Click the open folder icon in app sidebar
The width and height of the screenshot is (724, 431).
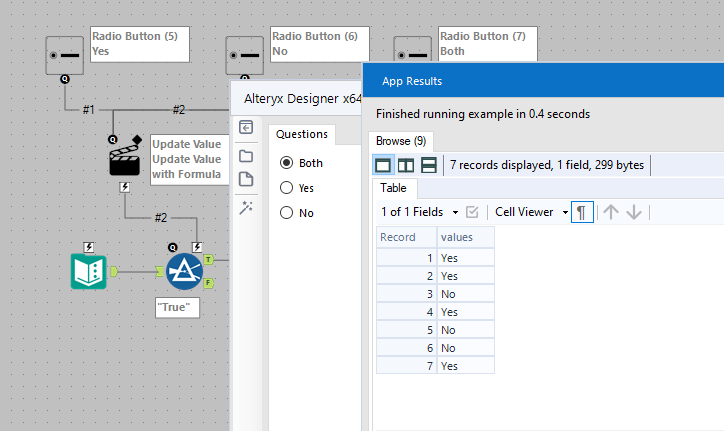246,156
